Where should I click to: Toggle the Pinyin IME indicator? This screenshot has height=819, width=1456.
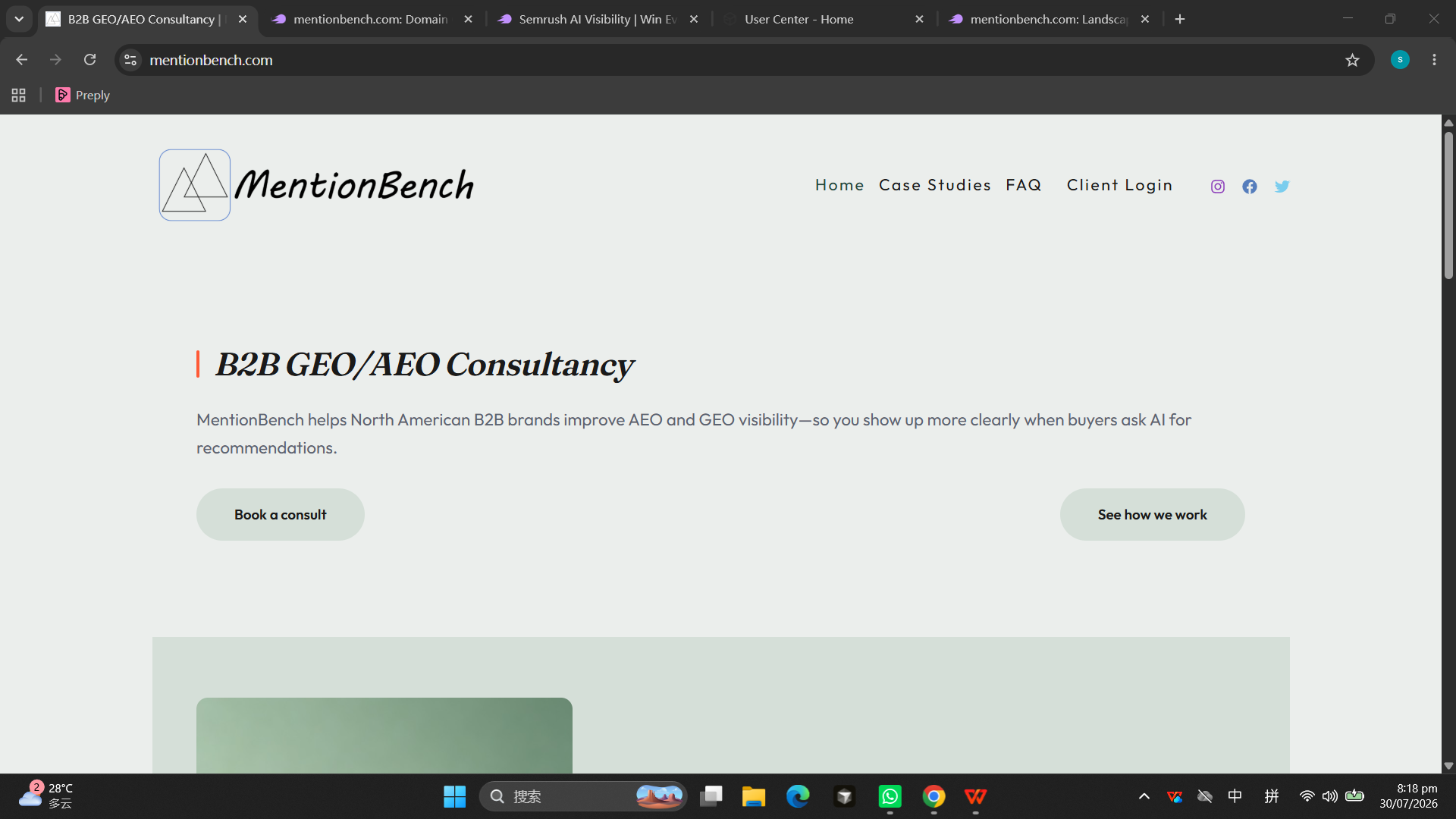point(1272,796)
